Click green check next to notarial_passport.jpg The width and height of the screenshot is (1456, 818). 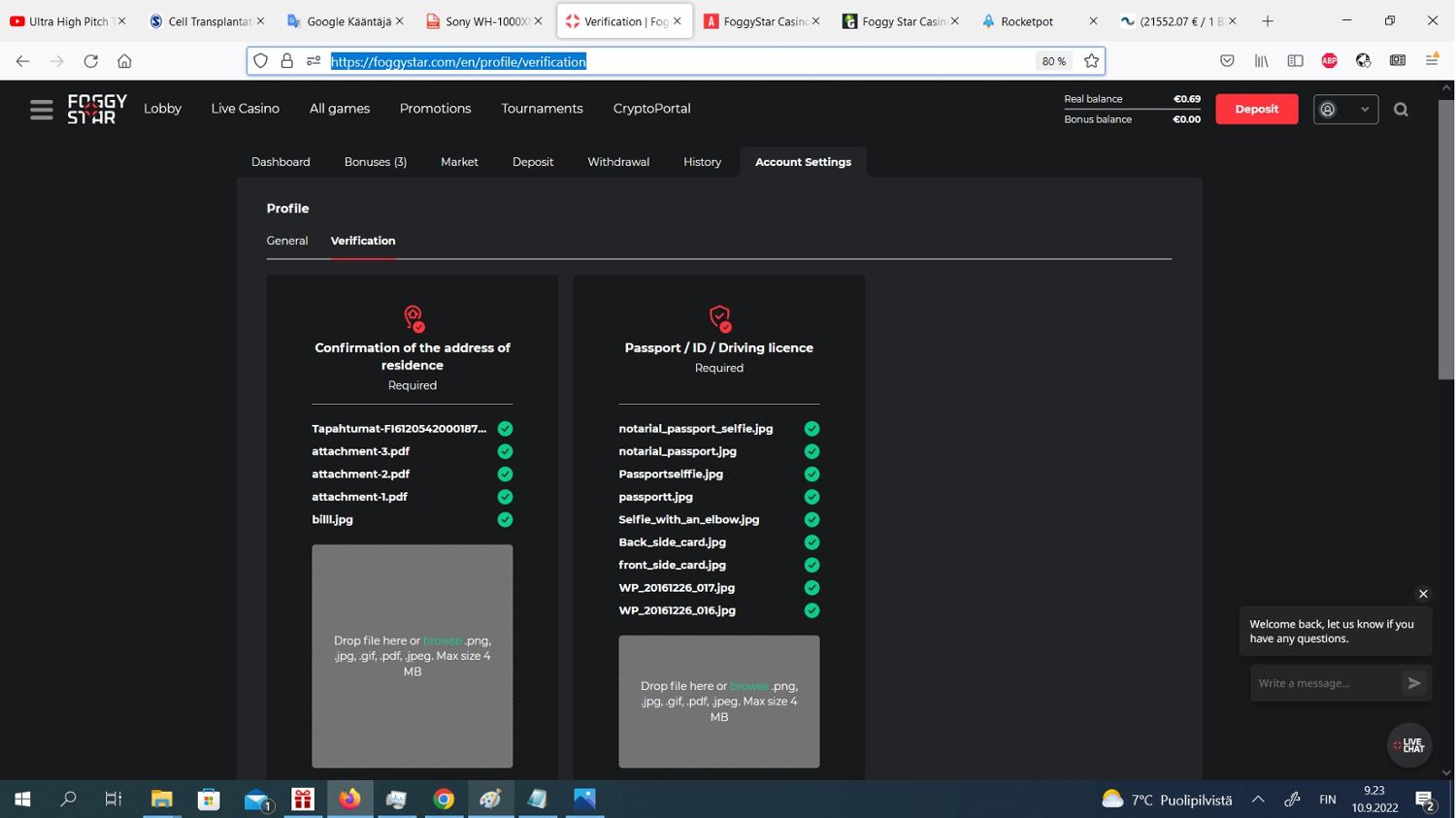pyautogui.click(x=811, y=451)
